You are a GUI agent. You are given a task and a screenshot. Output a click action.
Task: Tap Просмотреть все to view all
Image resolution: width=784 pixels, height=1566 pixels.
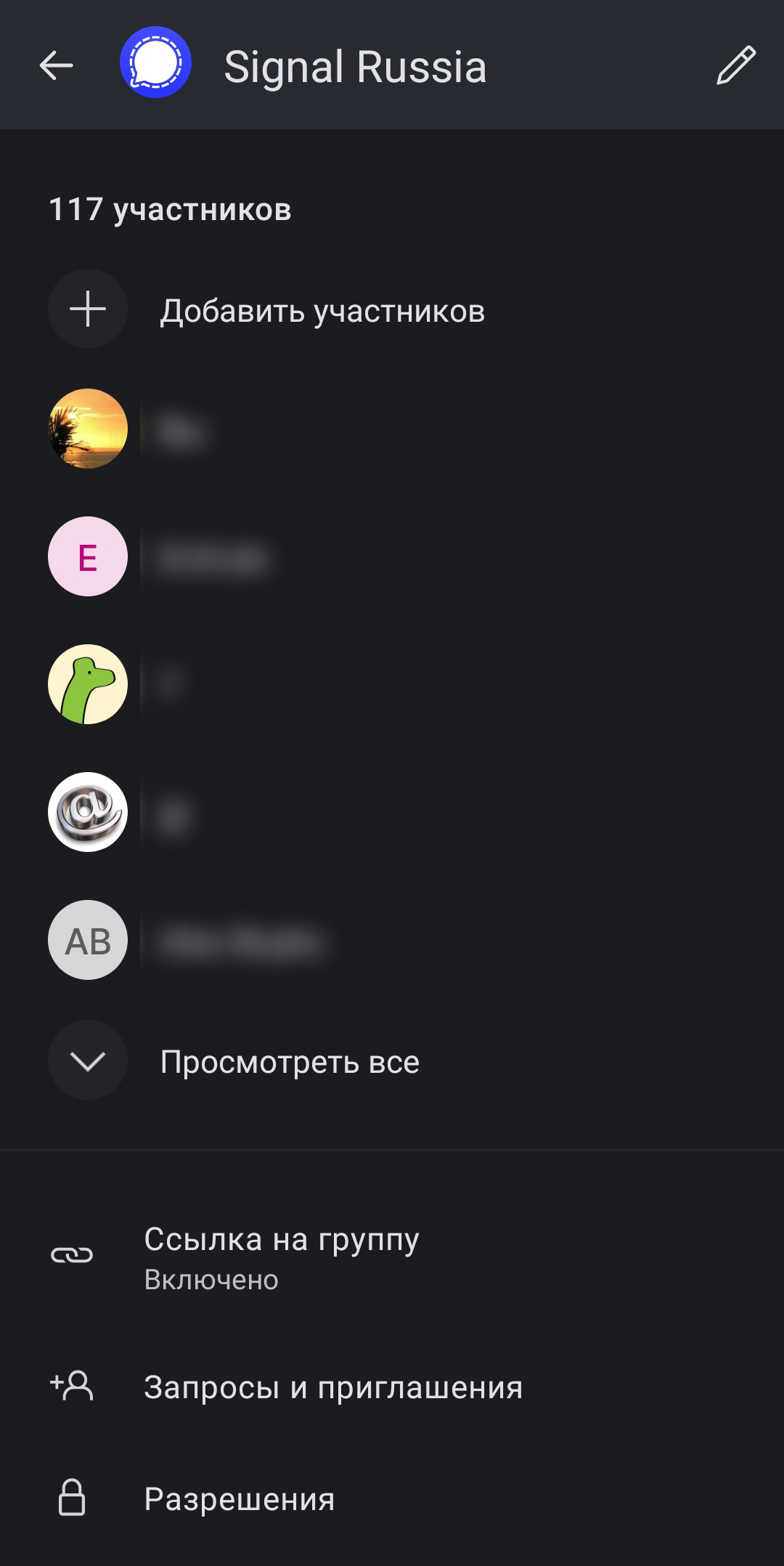(x=290, y=1062)
